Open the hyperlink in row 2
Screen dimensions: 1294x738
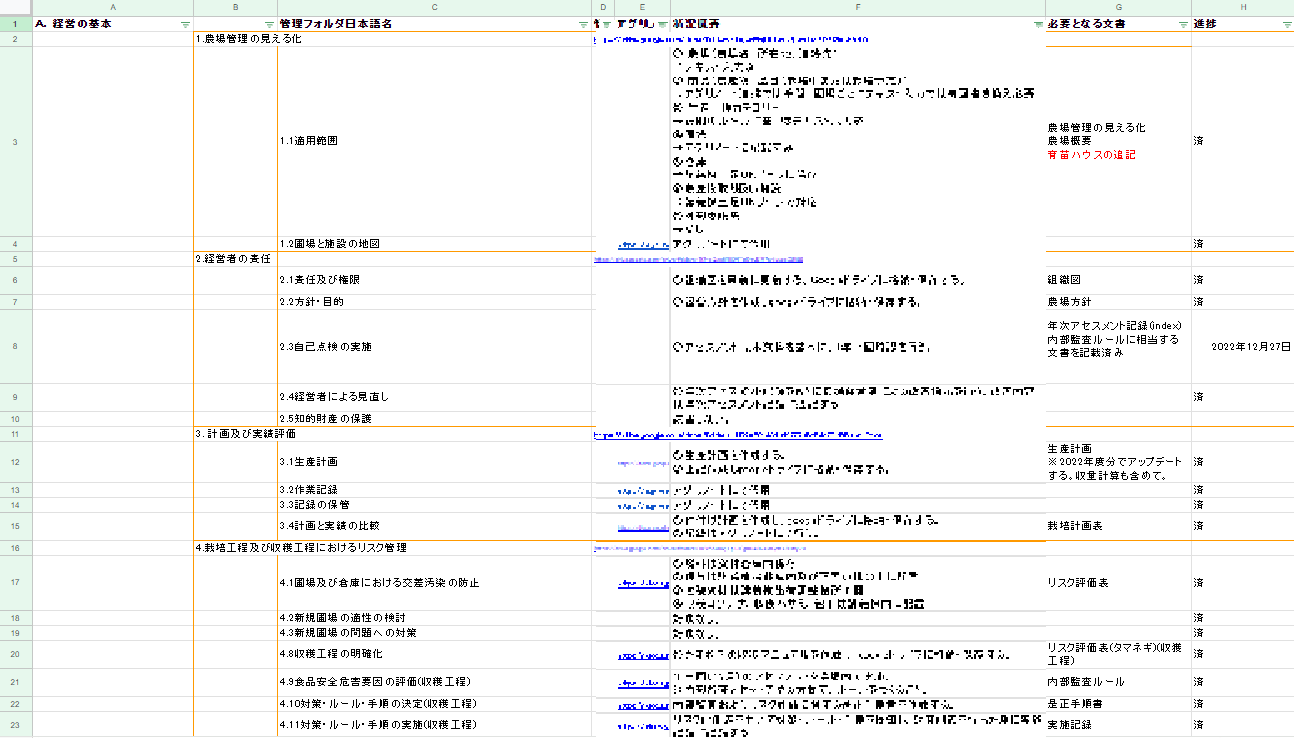pyautogui.click(x=700, y=40)
